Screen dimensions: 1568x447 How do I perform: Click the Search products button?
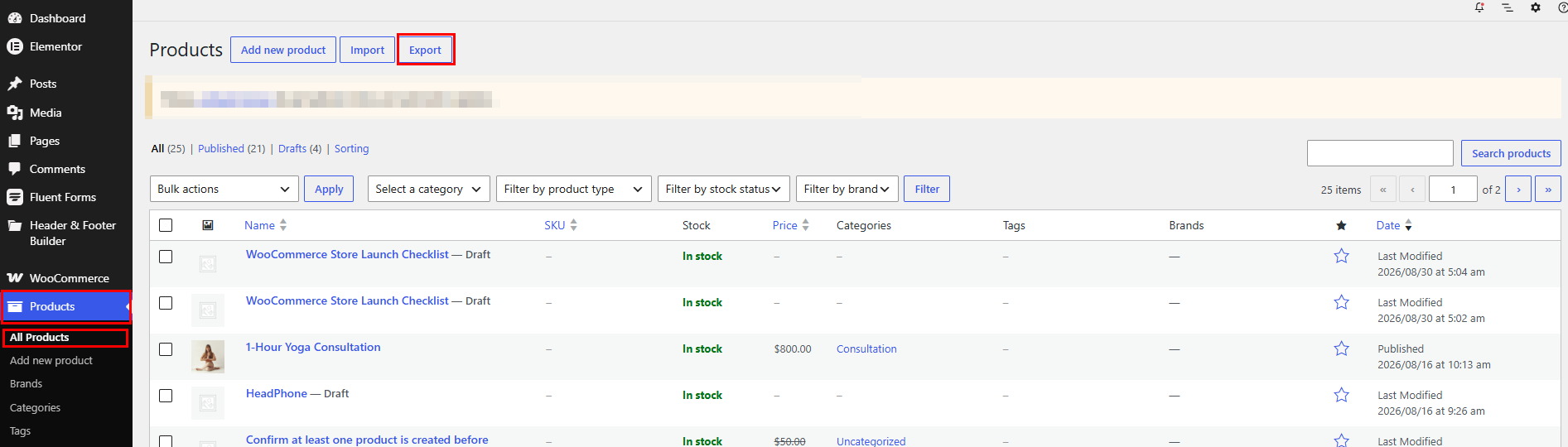click(x=1511, y=153)
